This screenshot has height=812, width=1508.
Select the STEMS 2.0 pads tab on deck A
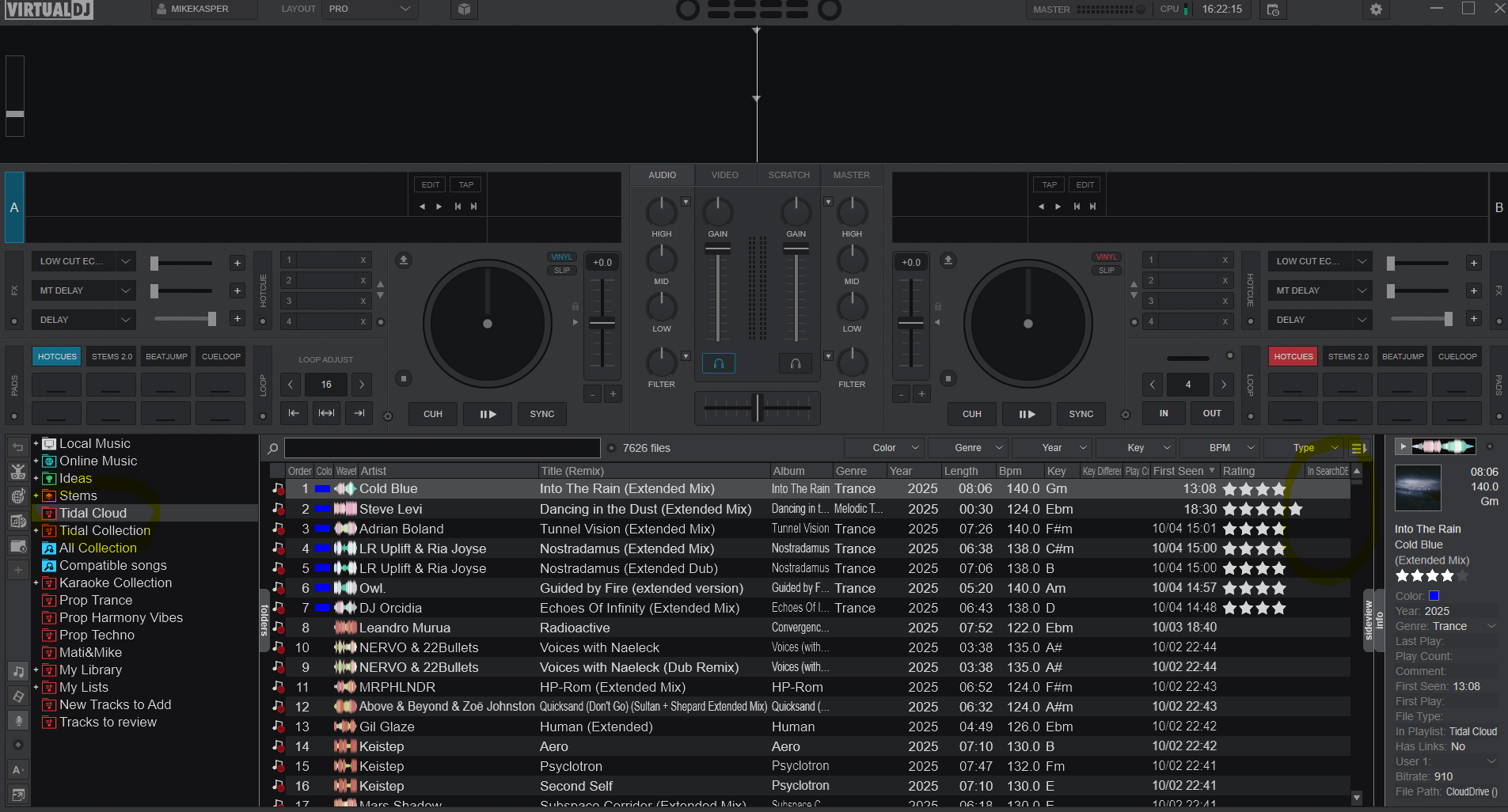click(x=112, y=357)
